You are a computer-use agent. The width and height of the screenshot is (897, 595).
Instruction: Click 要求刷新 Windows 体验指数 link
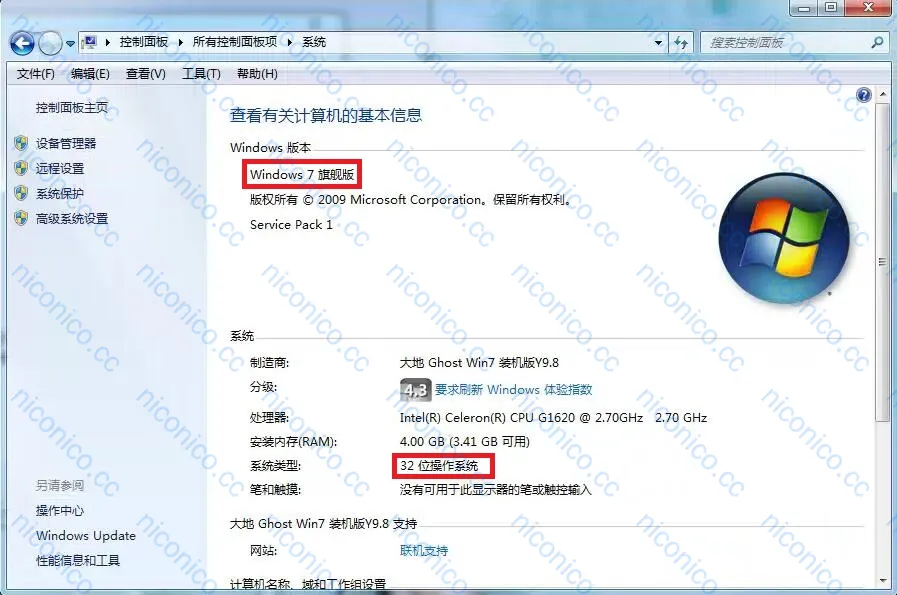[x=513, y=390]
